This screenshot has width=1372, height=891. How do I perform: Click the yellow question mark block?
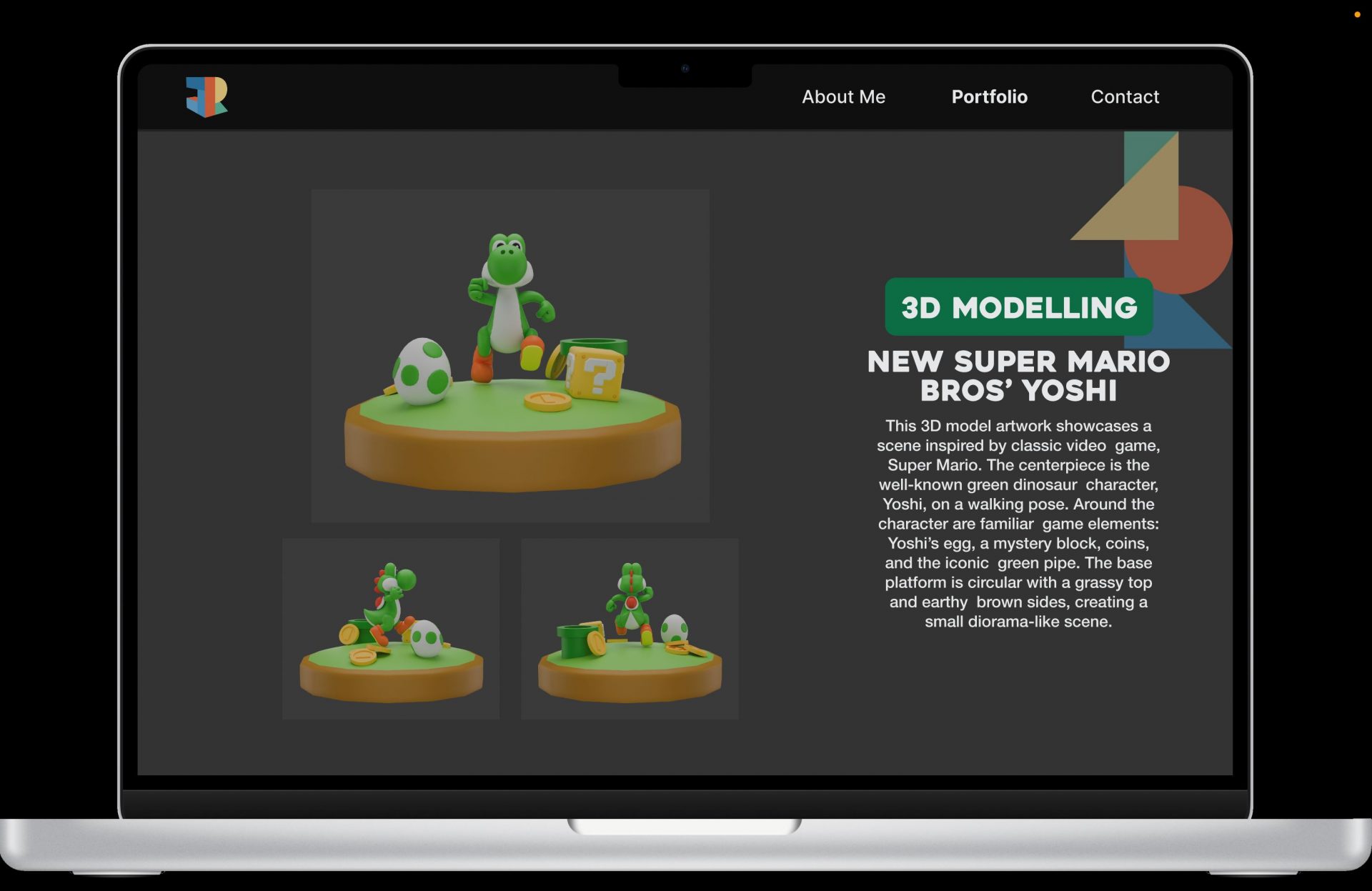(597, 373)
